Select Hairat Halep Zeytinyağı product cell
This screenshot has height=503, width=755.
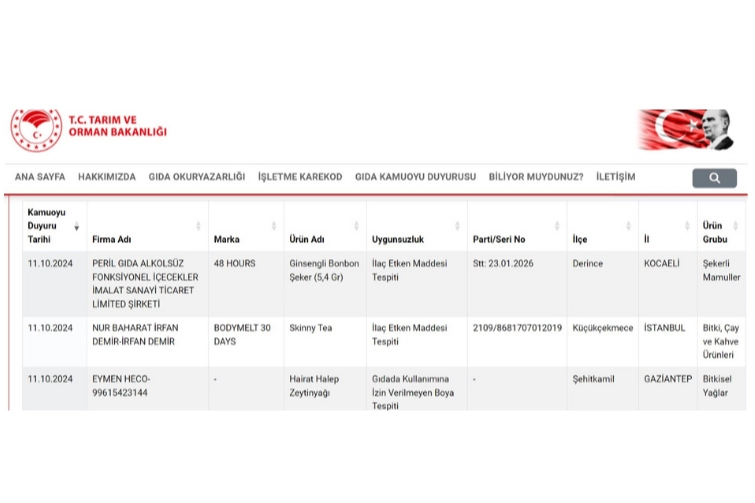point(325,388)
